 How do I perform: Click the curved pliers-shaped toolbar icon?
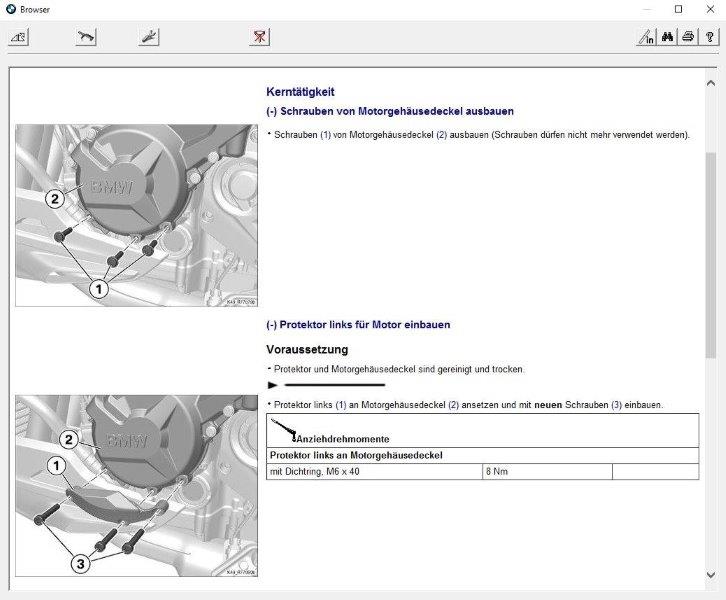86,37
